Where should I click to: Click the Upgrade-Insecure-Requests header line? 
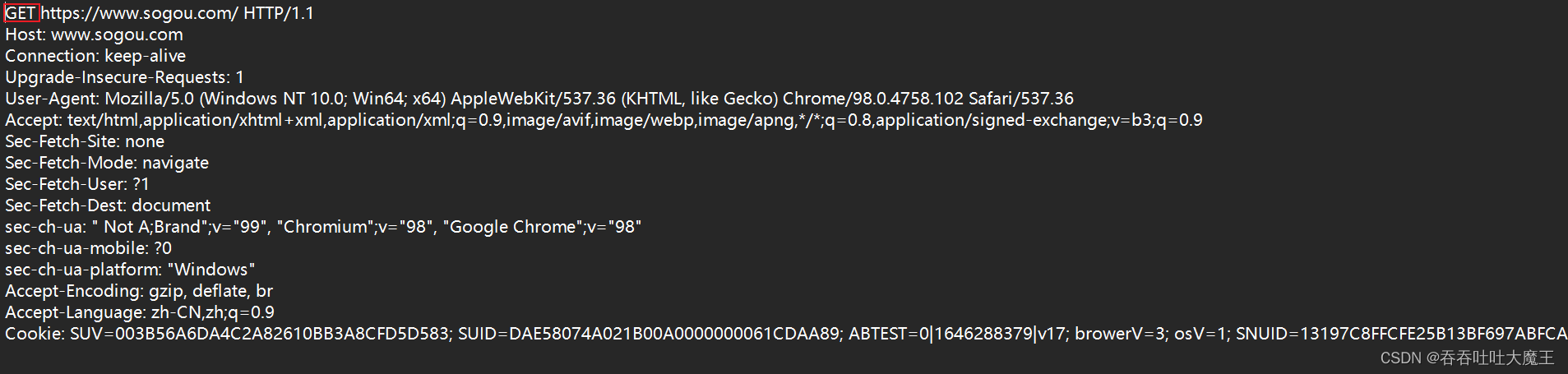pyautogui.click(x=124, y=77)
